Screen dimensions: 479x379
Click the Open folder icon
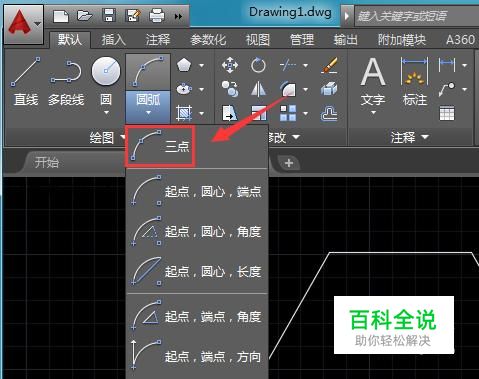[85, 16]
